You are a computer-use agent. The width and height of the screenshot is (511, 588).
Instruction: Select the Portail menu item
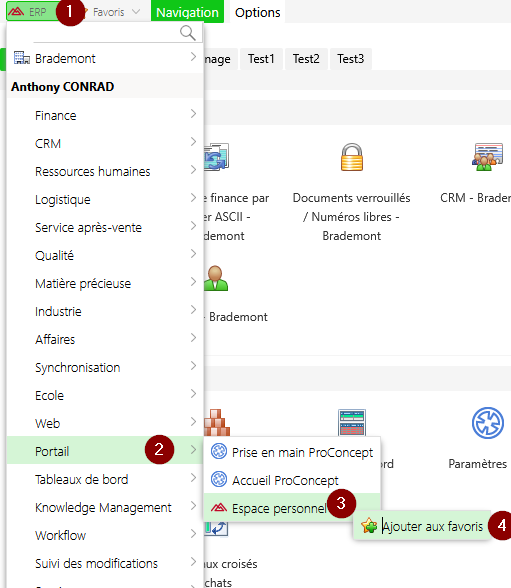pos(105,451)
